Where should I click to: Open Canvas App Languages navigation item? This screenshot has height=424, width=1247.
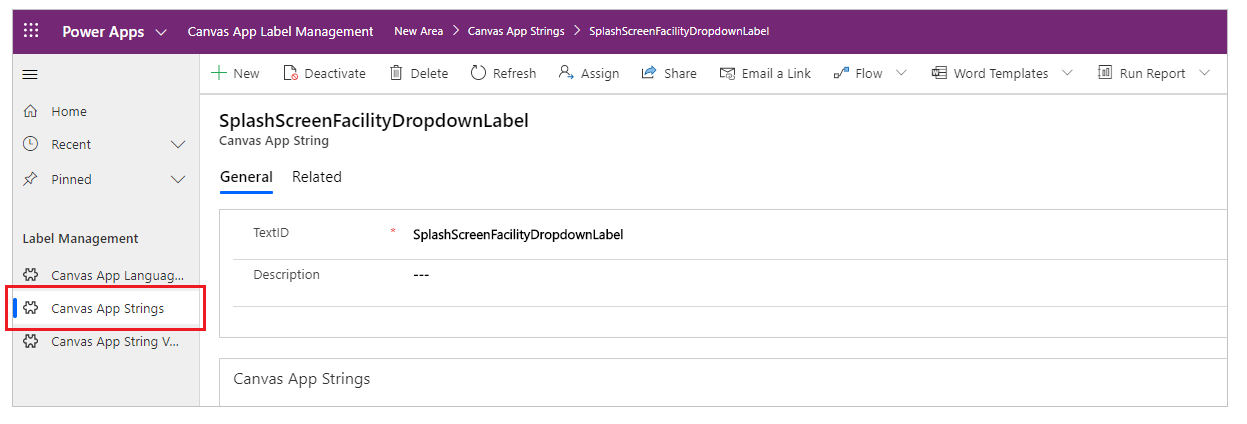tap(106, 275)
